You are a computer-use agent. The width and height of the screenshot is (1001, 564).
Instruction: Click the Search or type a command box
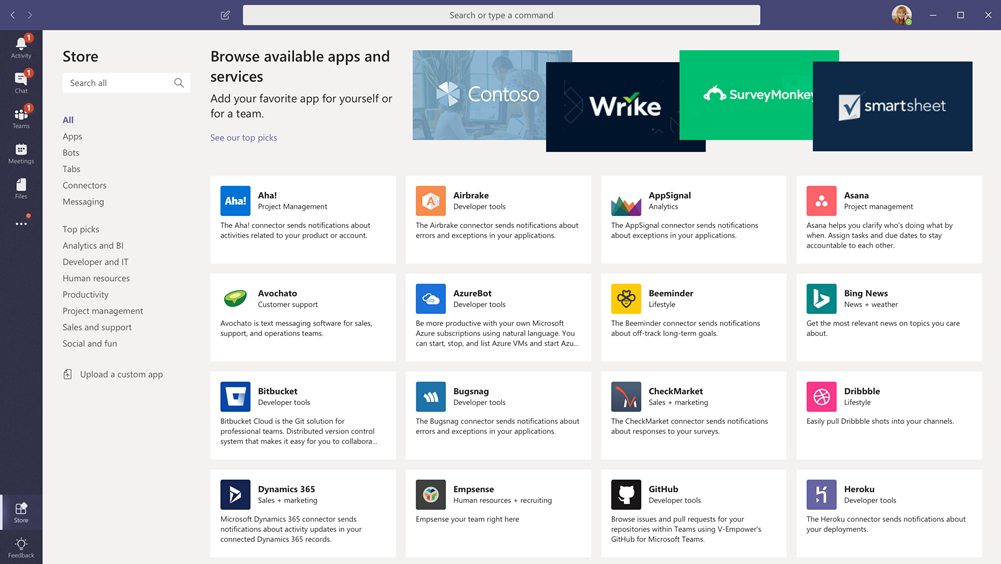click(501, 15)
